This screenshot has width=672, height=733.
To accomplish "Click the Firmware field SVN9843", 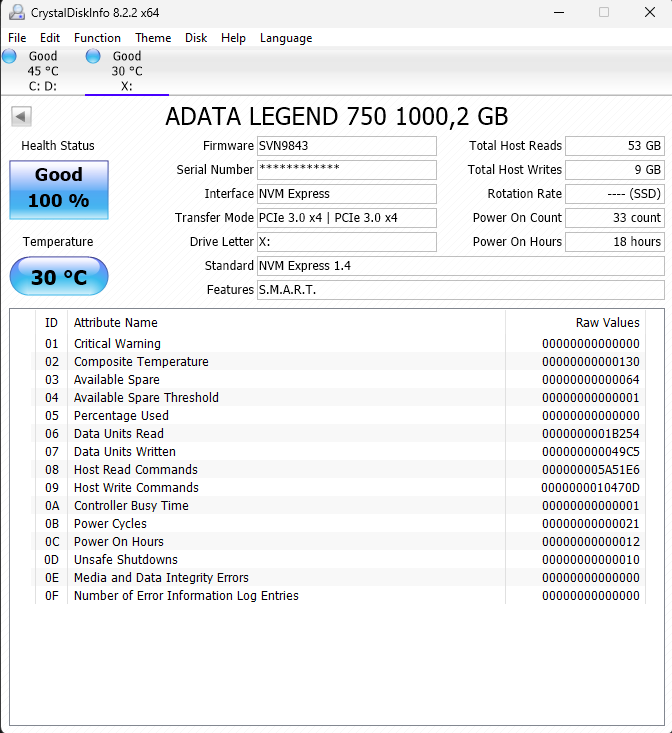I will (347, 146).
